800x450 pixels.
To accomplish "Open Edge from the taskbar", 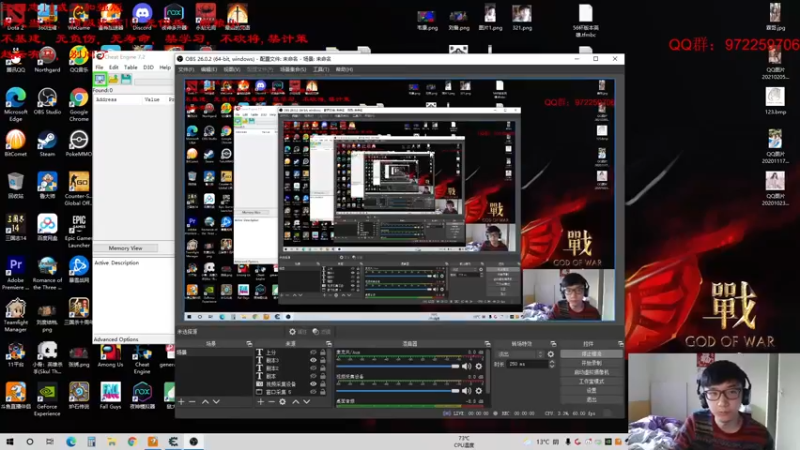I will 71,442.
